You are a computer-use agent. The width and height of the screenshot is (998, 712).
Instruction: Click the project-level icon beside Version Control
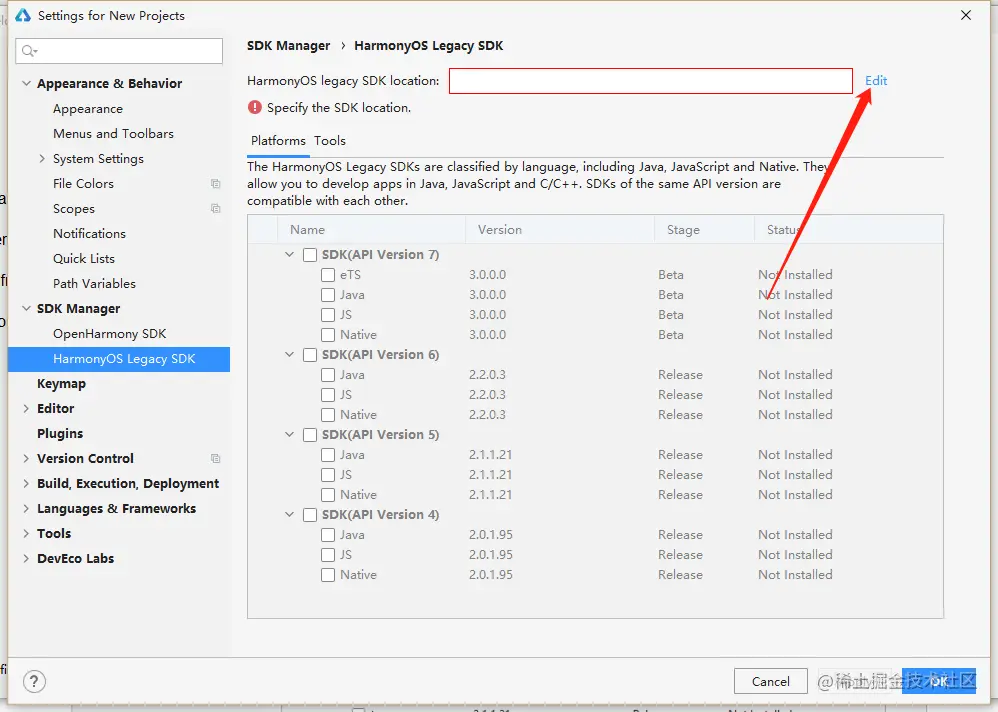click(216, 459)
